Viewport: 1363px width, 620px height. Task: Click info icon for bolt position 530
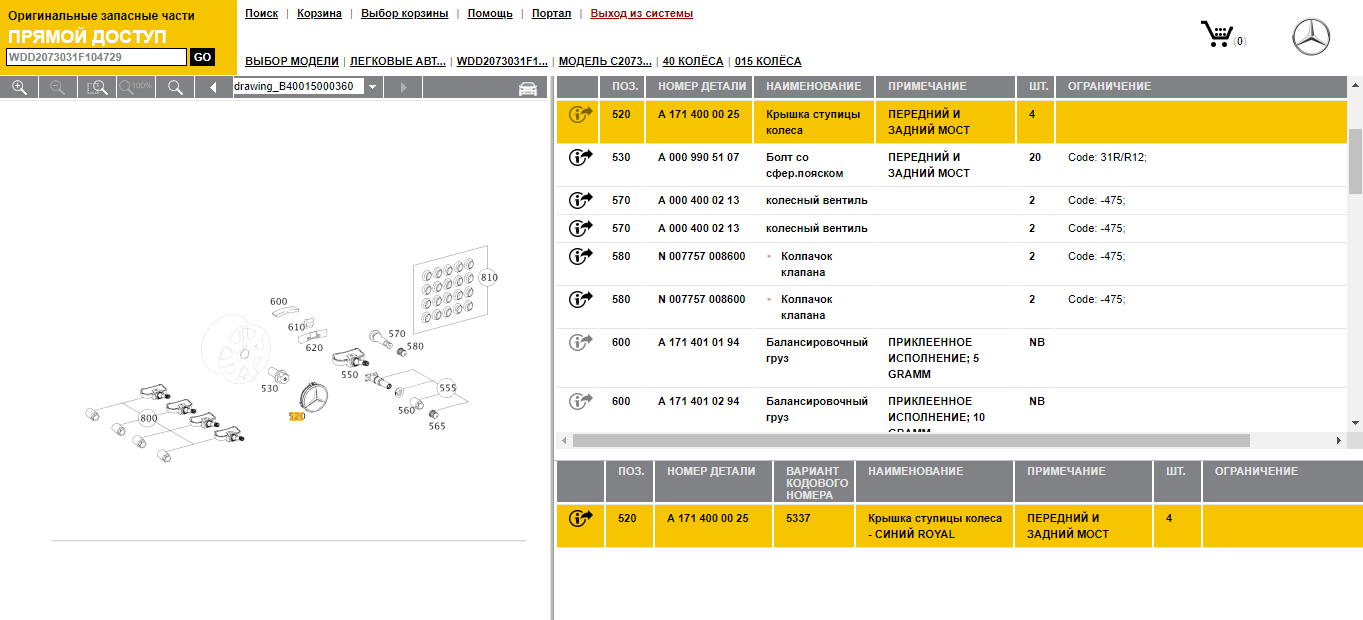(581, 157)
